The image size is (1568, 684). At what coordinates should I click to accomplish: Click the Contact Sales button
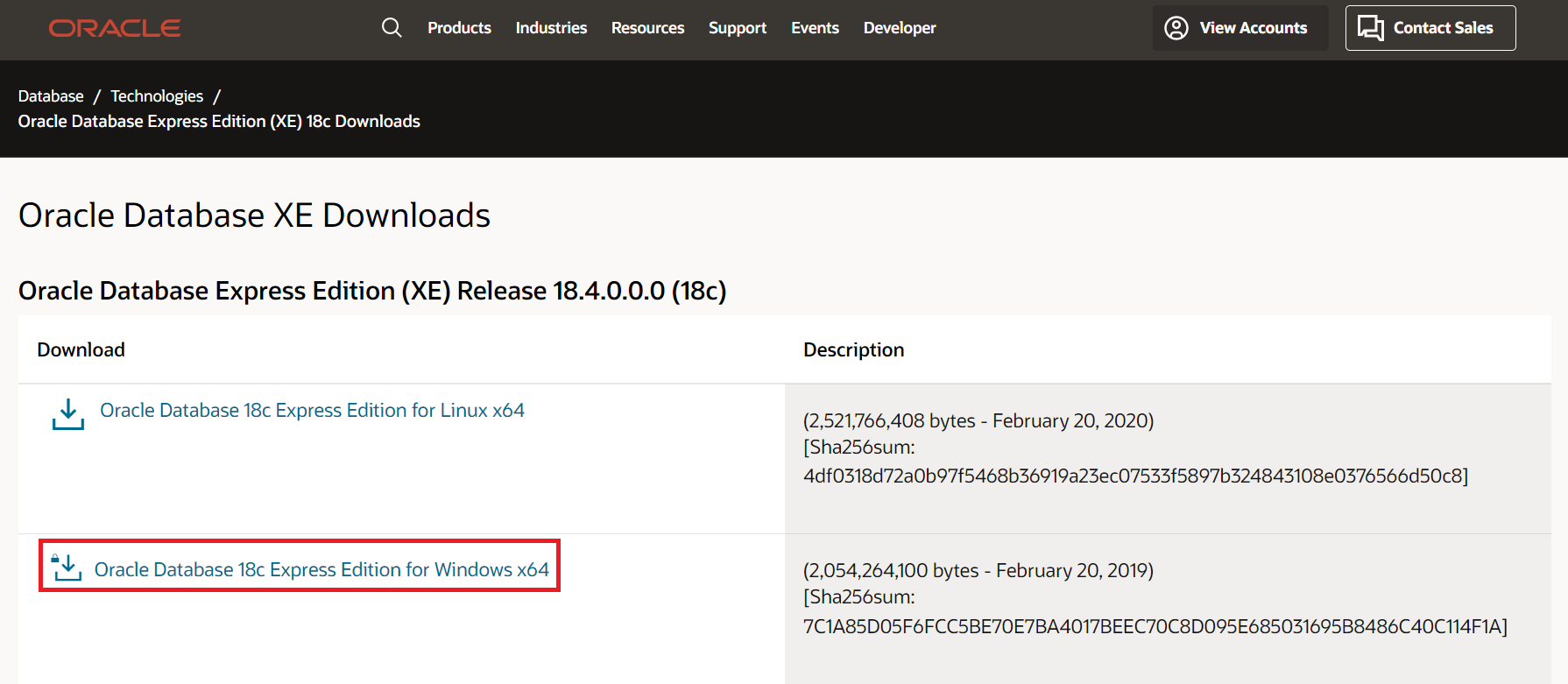click(1430, 28)
